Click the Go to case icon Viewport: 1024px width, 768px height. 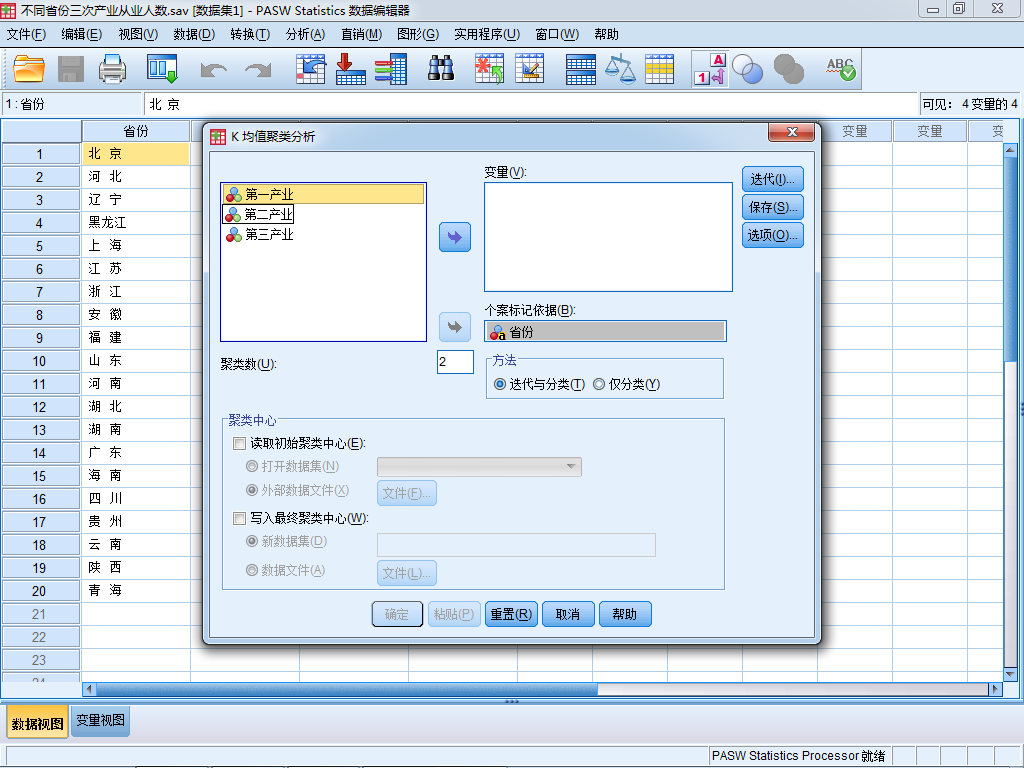click(x=310, y=69)
